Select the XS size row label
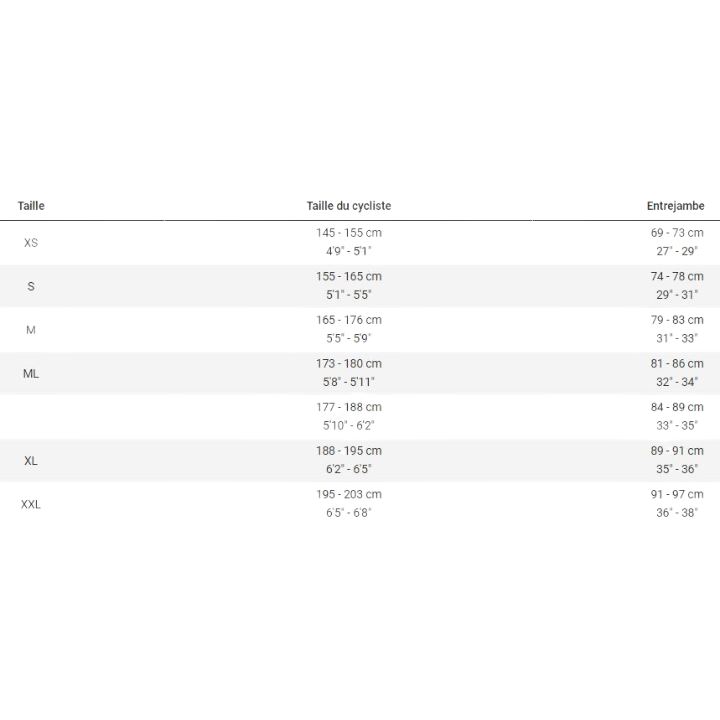The width and height of the screenshot is (720, 720). coord(31,243)
